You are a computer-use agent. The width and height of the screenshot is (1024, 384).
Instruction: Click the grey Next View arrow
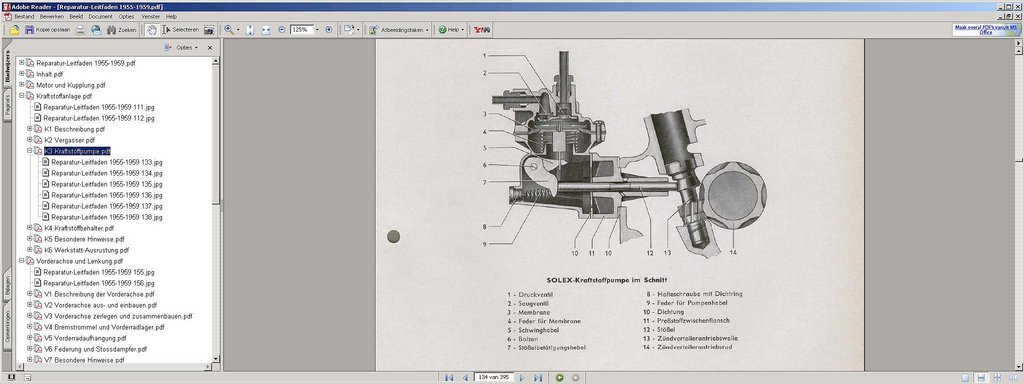(575, 377)
